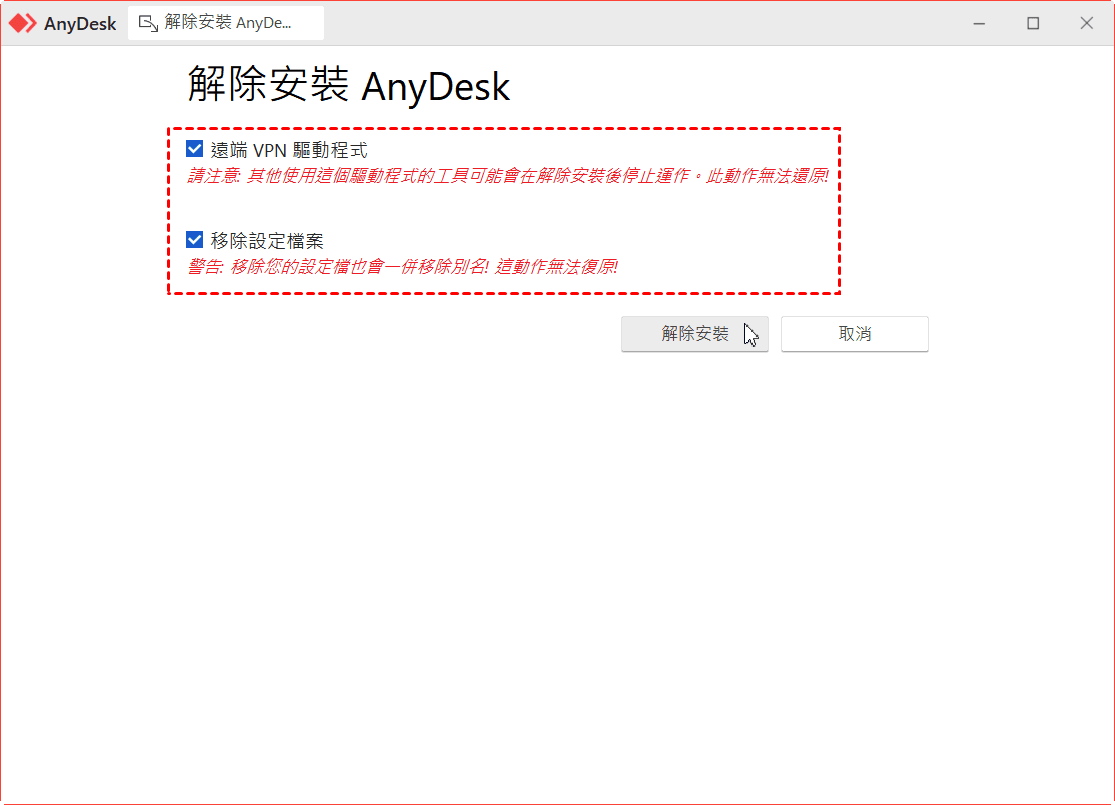Click the monitor icon in the uninstall tab
This screenshot has height=805, width=1115.
coord(148,23)
